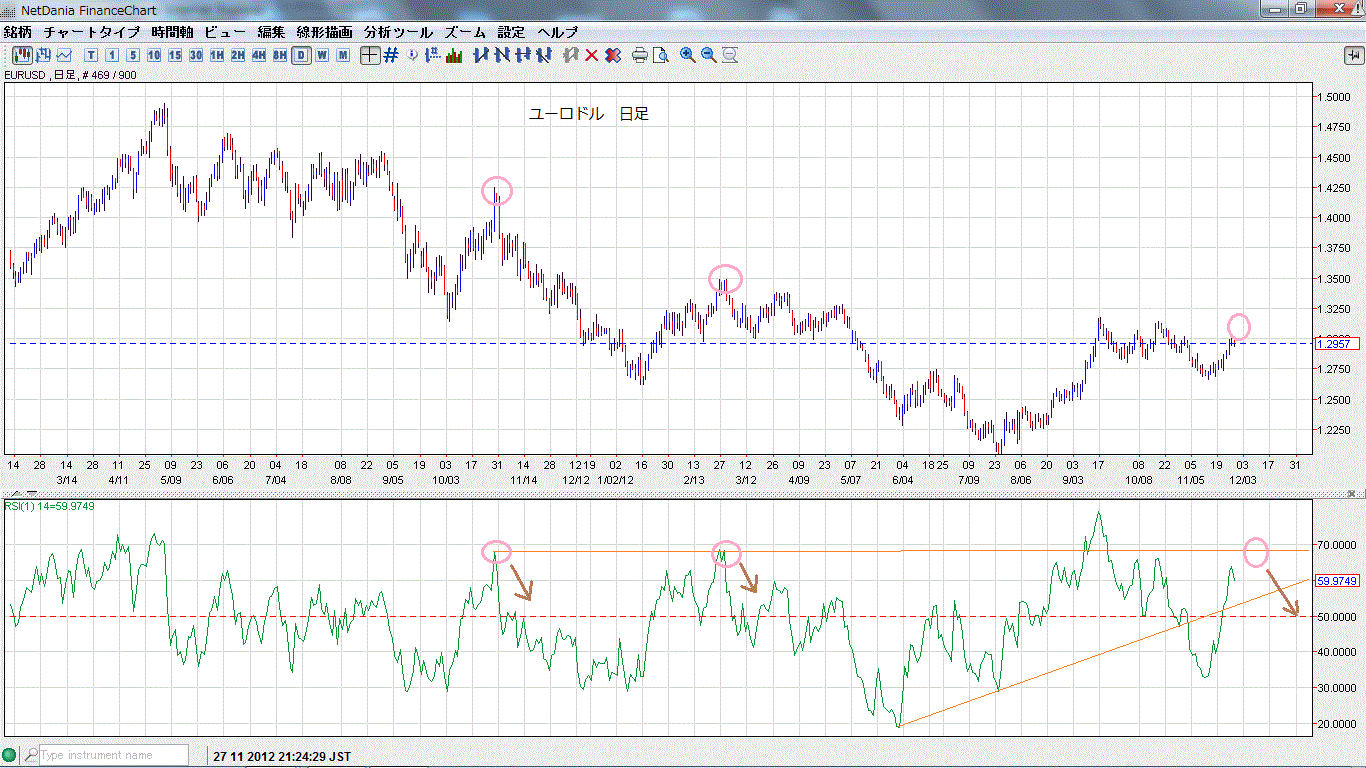The width and height of the screenshot is (1366, 768).
Task: Switch to 15-minute timeframe
Action: pyautogui.click(x=176, y=55)
